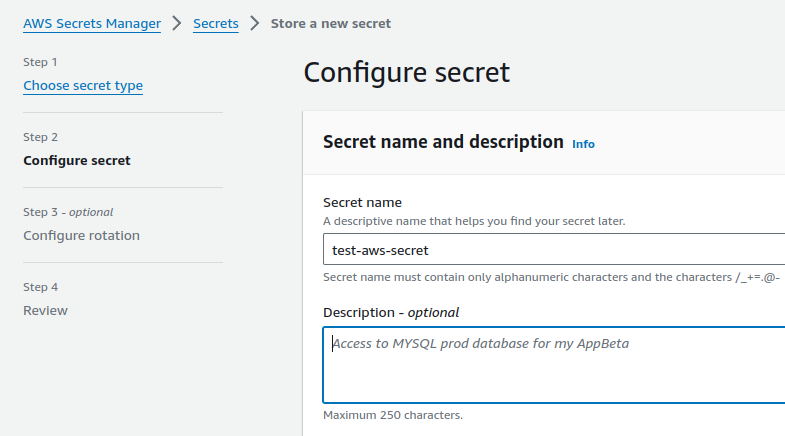Select the Configure rotation step
Screen dimensions: 785x436
coord(82,235)
